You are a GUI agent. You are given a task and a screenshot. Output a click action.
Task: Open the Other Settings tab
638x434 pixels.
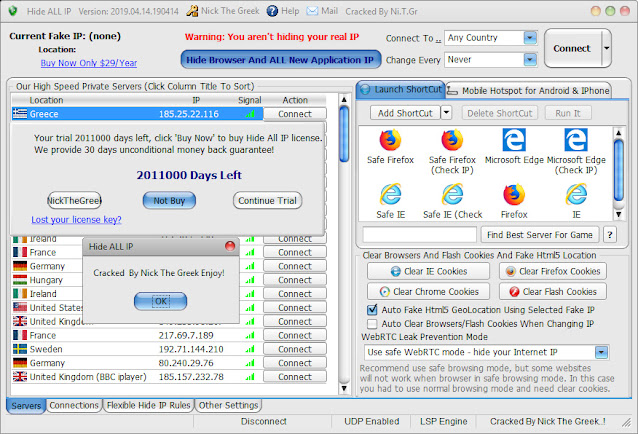[x=228, y=405]
